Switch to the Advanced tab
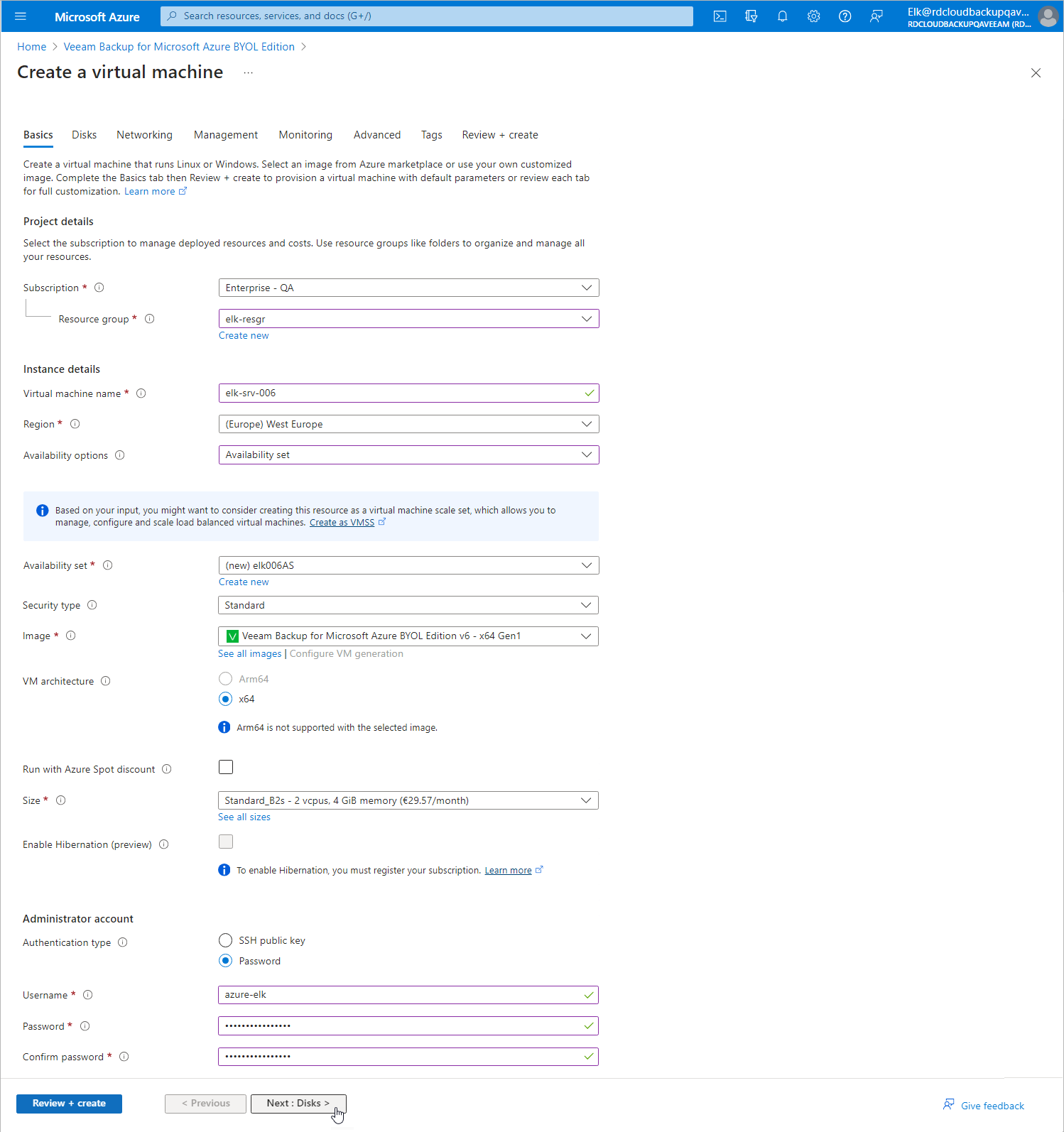This screenshot has width=1064, height=1132. click(x=377, y=135)
